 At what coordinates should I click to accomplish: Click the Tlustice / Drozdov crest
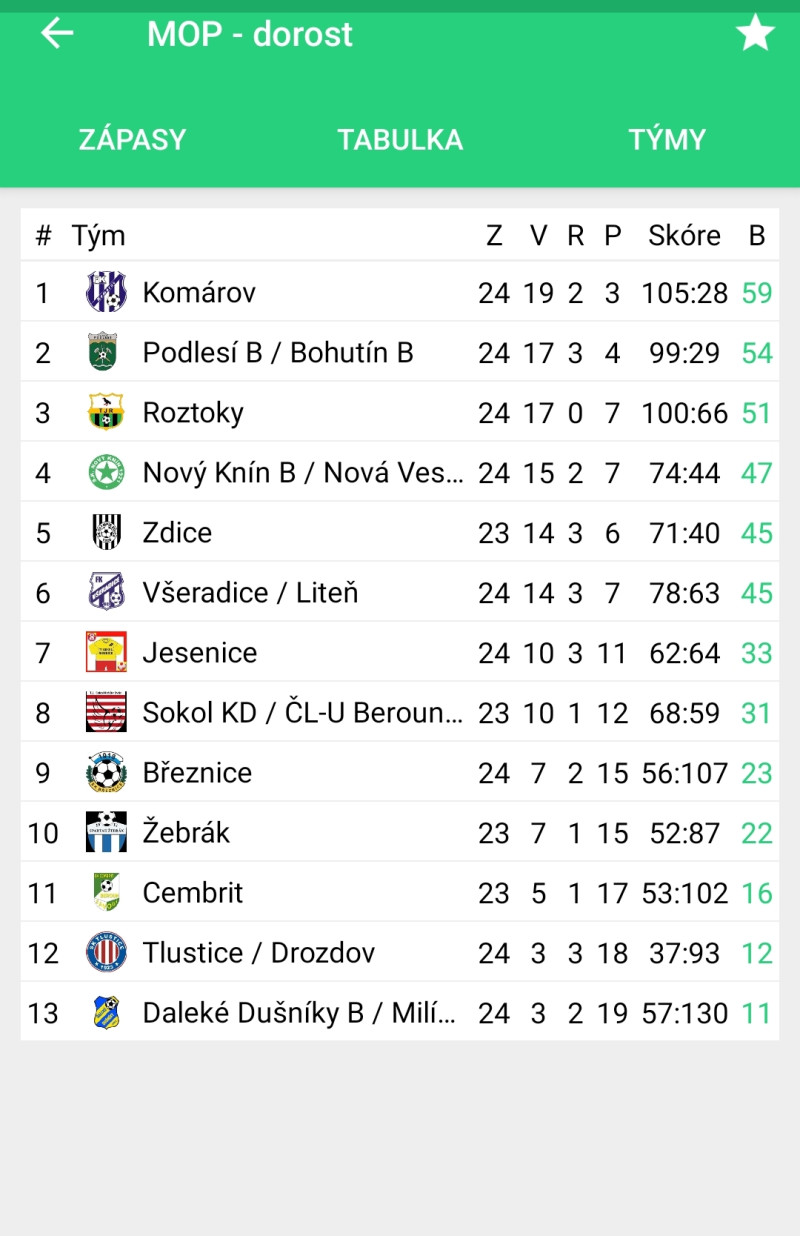pos(106,952)
